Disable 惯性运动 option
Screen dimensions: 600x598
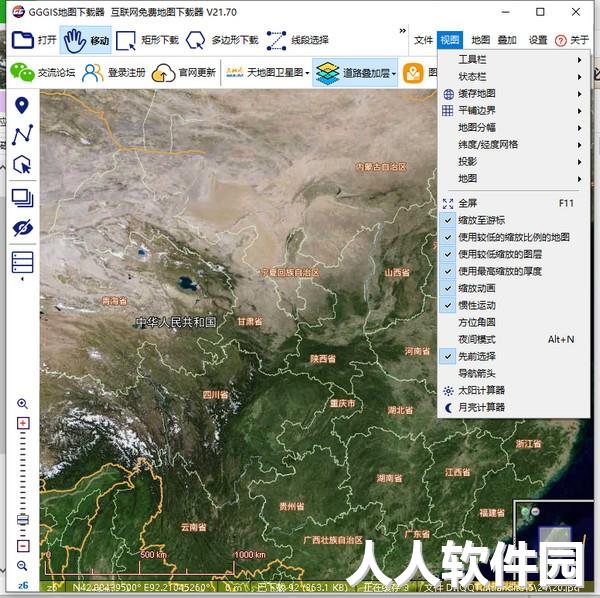pos(514,305)
